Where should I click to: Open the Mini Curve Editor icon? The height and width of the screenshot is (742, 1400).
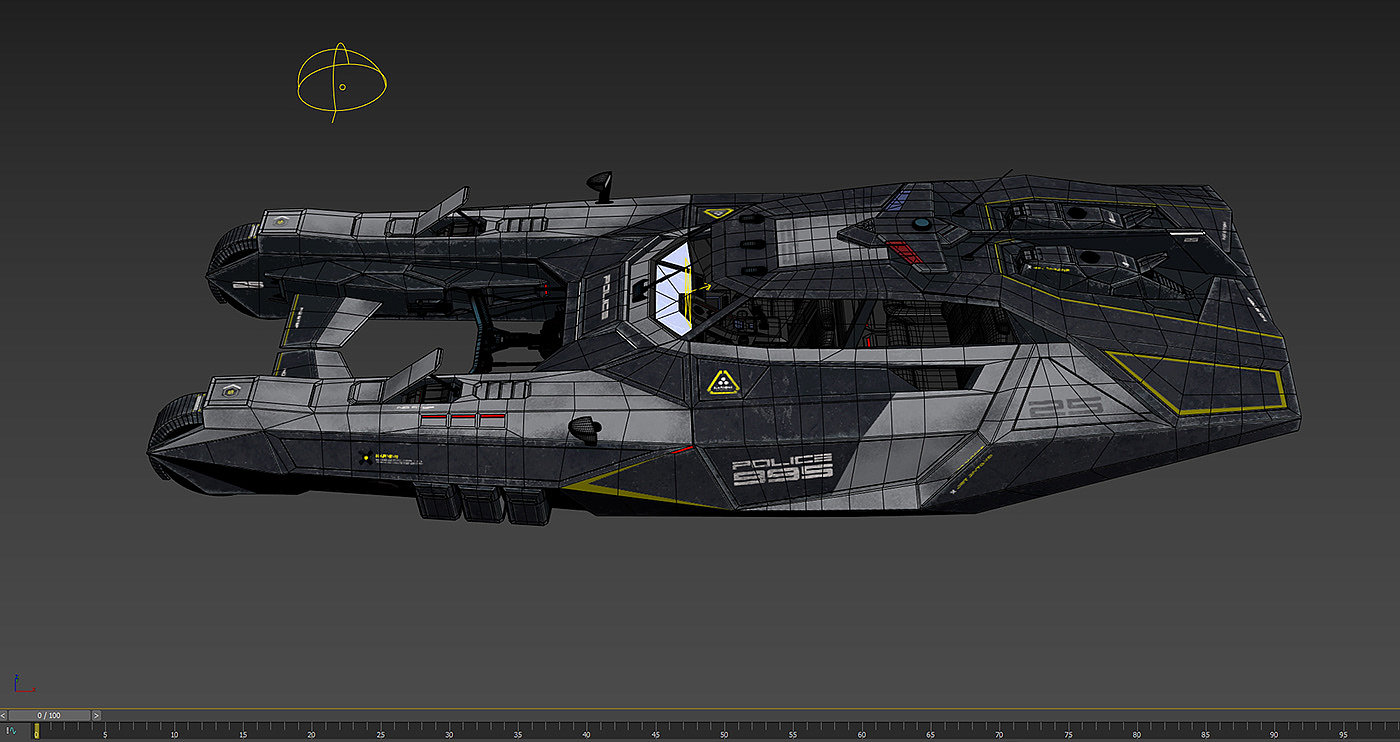[12, 731]
